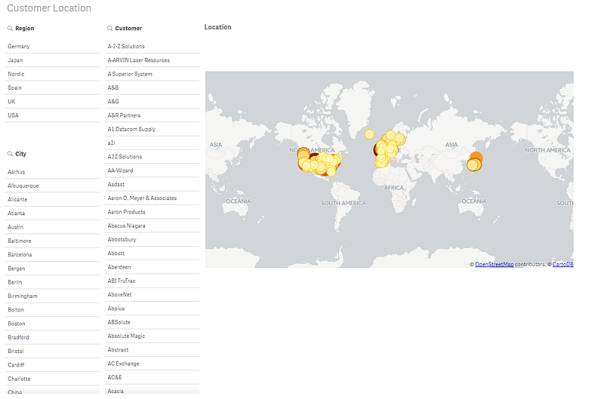Select Baltimore in City list
The height and width of the screenshot is (399, 604).
pos(52,241)
